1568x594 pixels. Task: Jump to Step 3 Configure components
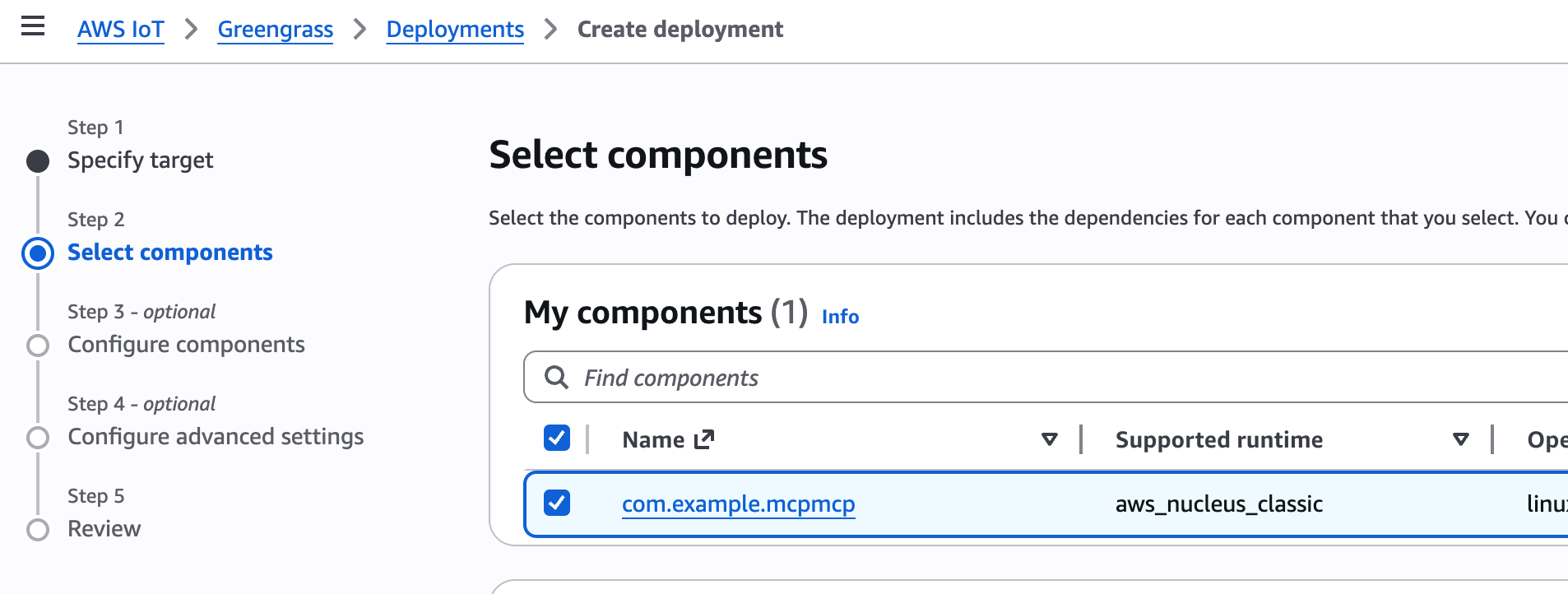tap(186, 344)
